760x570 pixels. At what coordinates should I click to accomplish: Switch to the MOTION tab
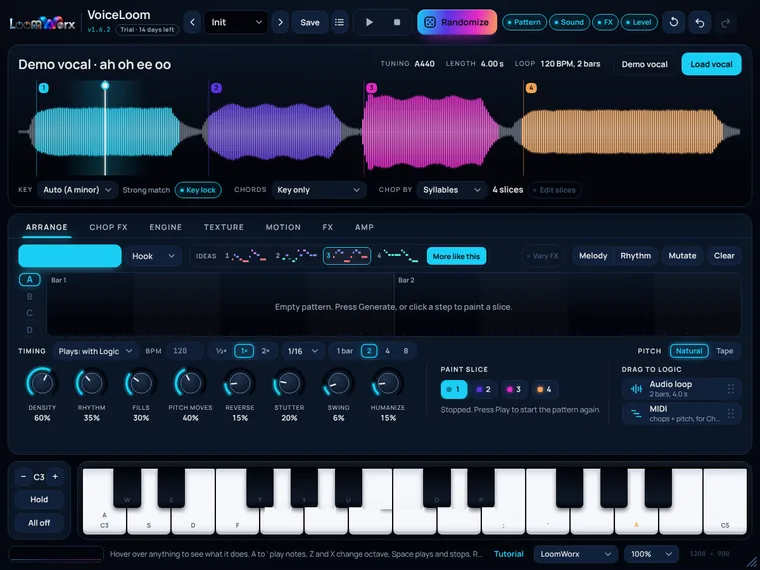coord(283,227)
